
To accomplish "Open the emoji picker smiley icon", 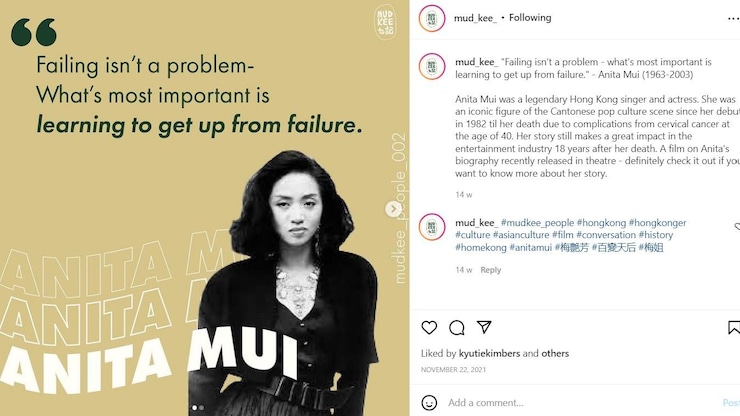I will (429, 402).
